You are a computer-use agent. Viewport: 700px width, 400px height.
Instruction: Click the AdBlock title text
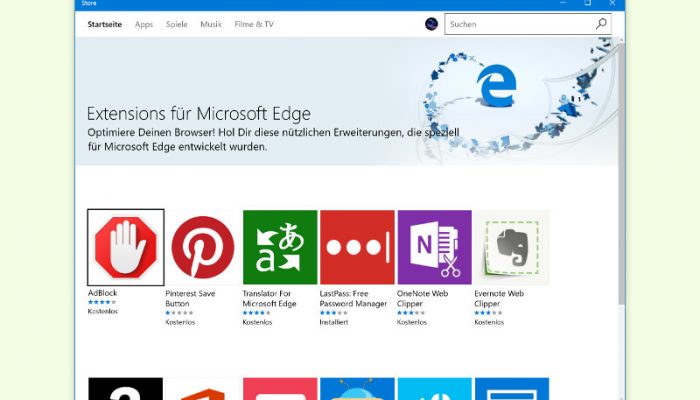[102, 293]
